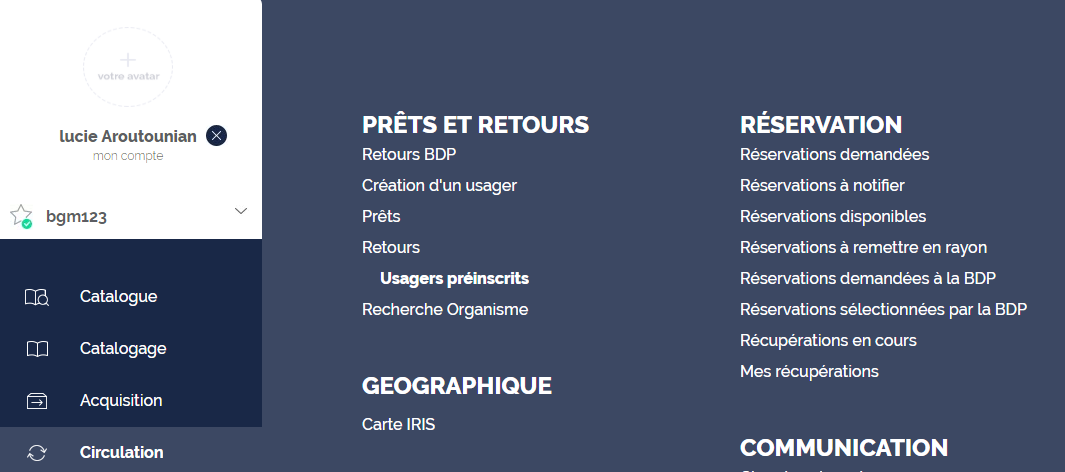Click the avatar upload plus placeholder

tap(128, 67)
